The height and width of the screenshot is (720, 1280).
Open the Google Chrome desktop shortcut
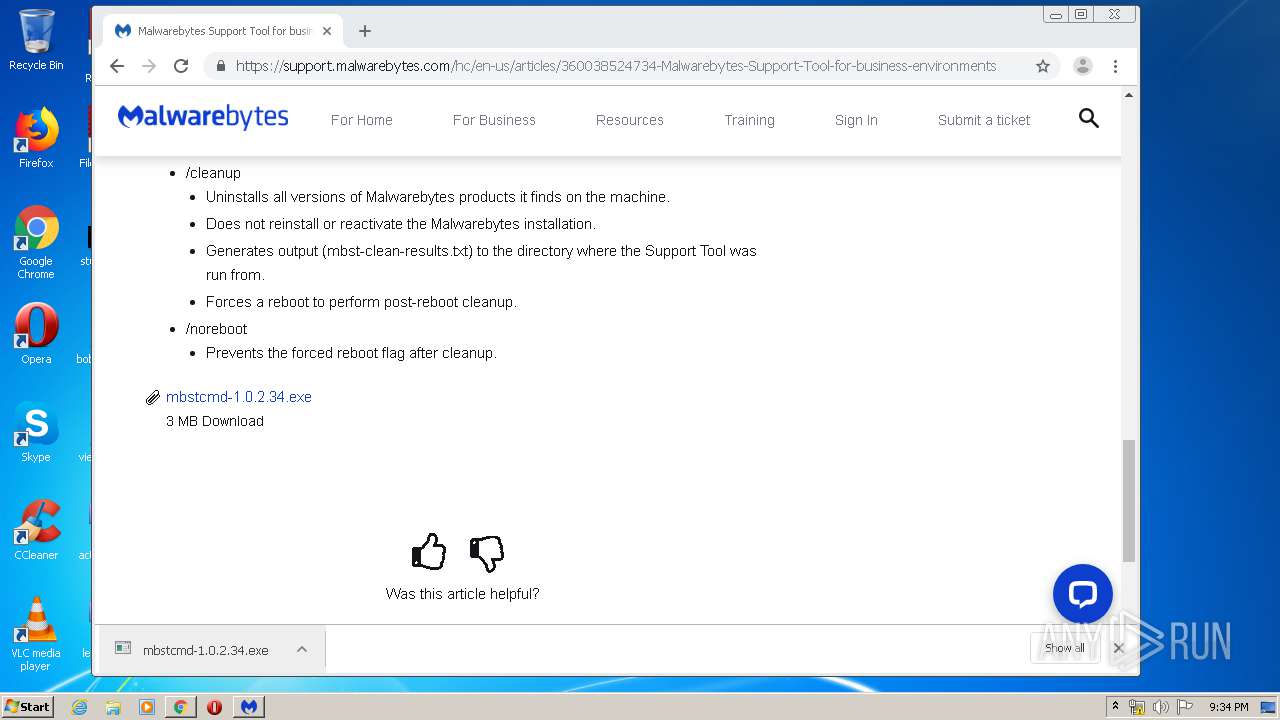pyautogui.click(x=36, y=242)
